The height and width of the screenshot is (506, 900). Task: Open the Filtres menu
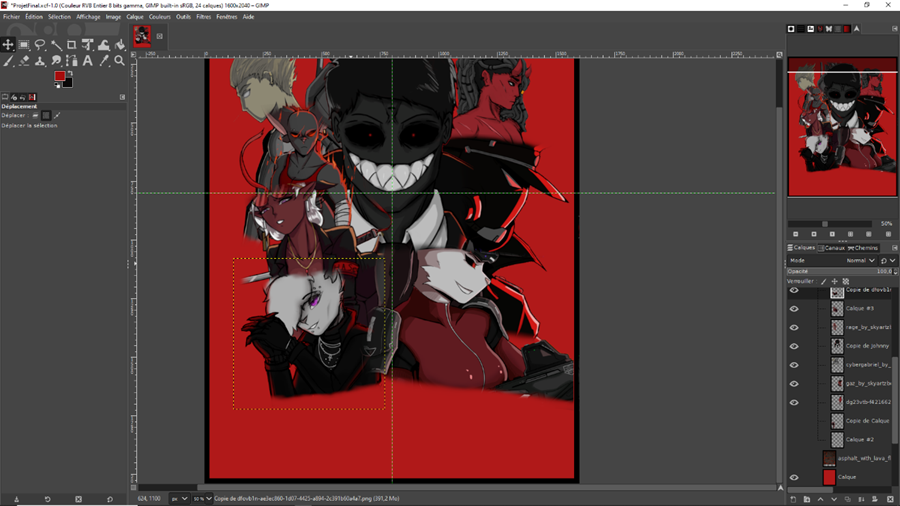click(204, 17)
